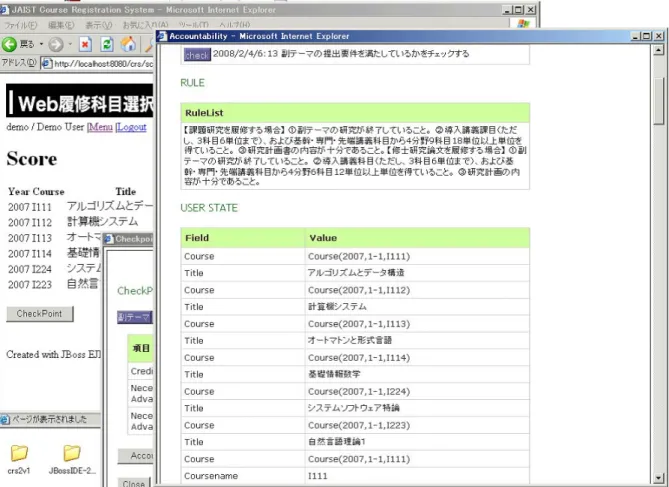
Task: Click the 2007 I112 row on Score page
Action: [x=80, y=222]
